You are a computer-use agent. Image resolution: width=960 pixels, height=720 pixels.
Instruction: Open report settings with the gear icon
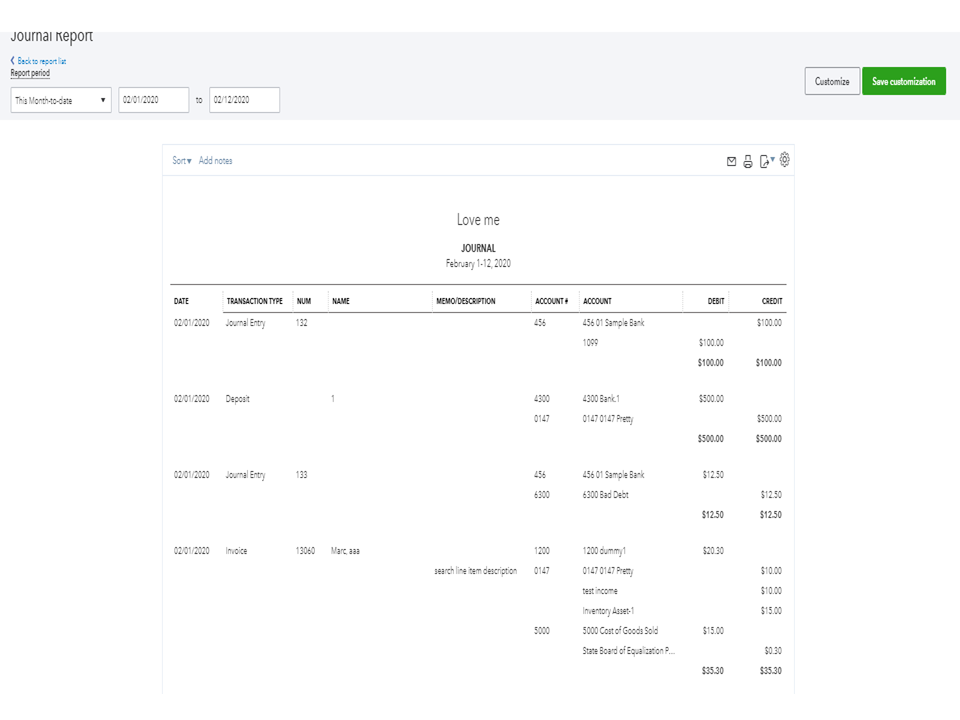point(786,159)
